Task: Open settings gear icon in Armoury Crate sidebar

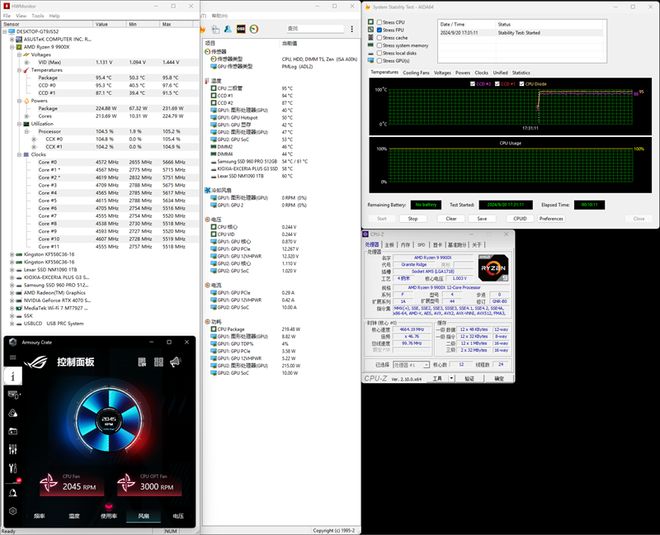Action: pos(13,511)
